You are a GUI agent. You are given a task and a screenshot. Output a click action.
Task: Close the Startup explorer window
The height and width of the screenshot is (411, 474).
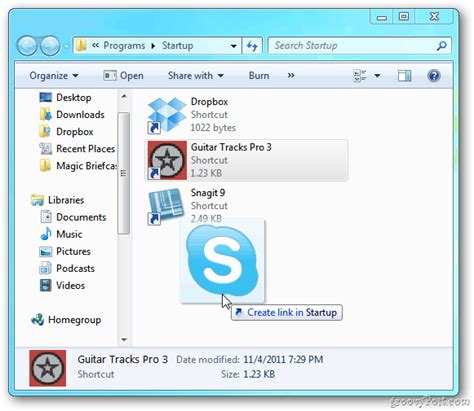tap(434, 17)
